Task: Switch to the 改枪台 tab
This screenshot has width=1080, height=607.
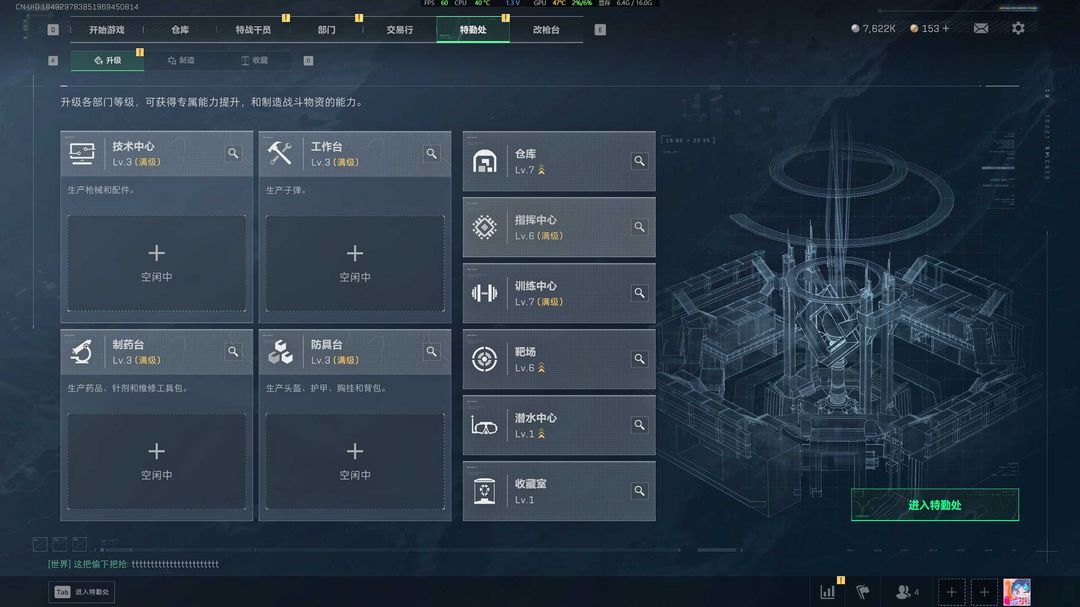Action: pyautogui.click(x=546, y=30)
